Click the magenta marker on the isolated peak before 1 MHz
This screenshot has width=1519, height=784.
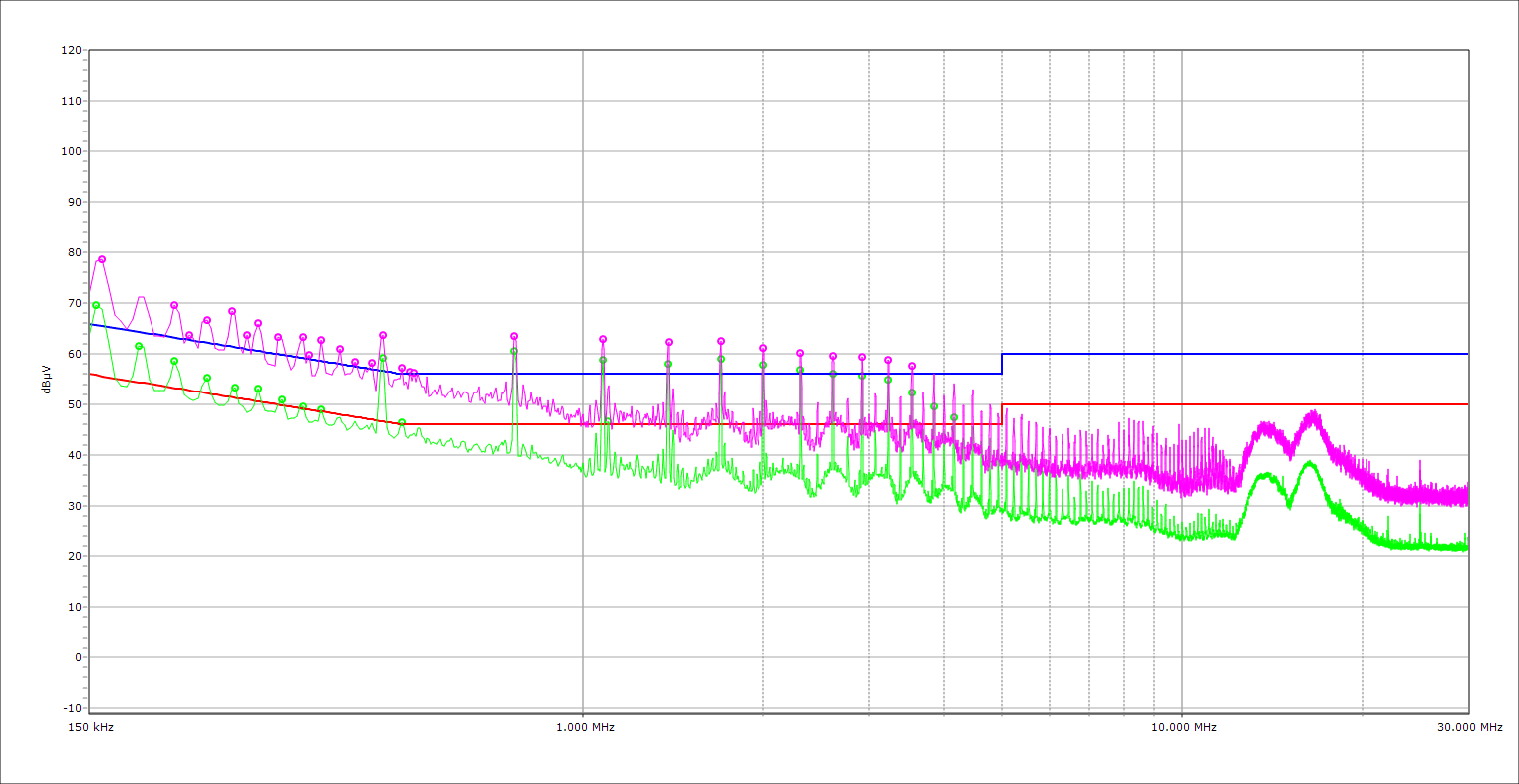click(514, 336)
